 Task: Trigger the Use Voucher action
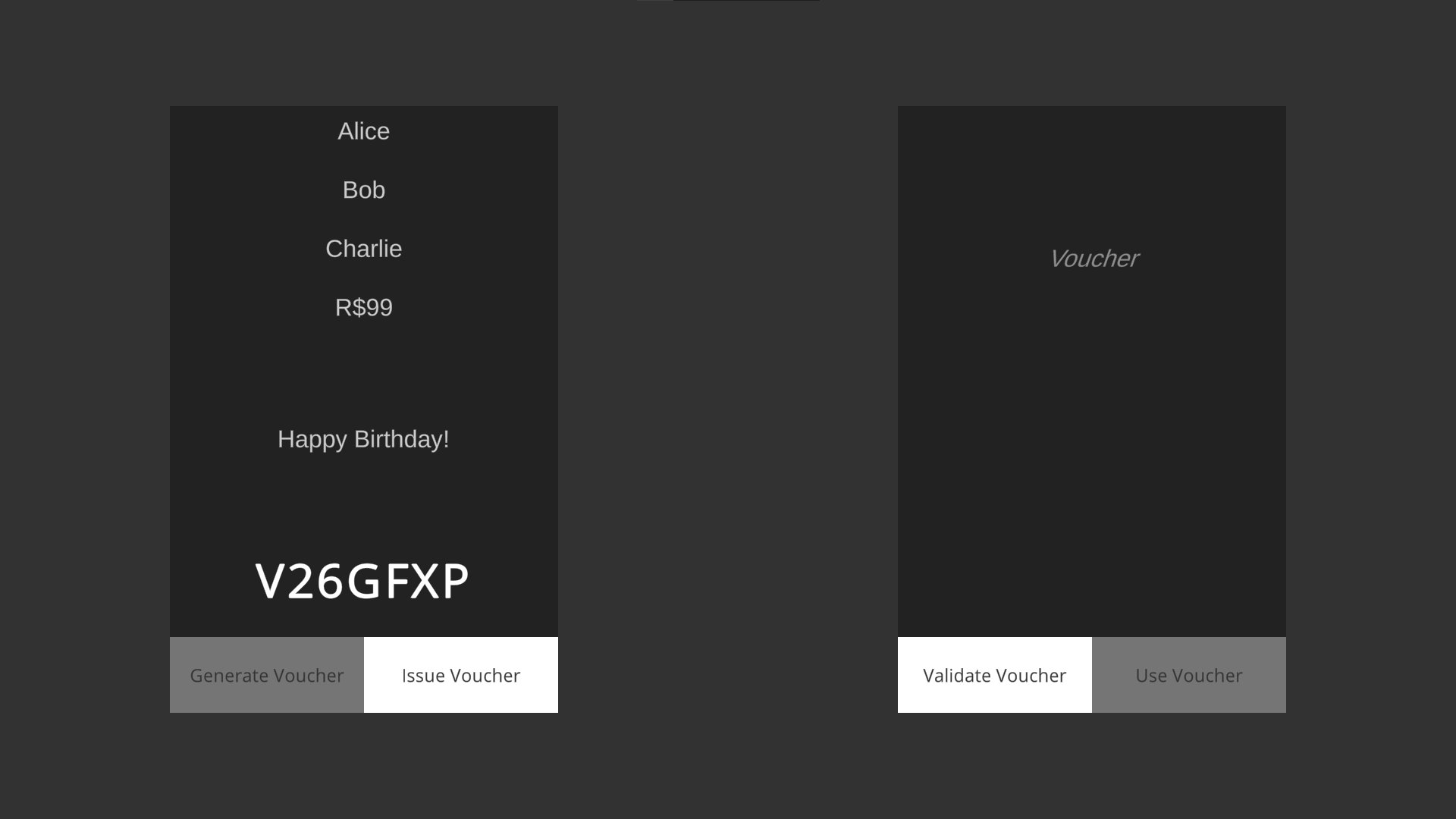1189,675
